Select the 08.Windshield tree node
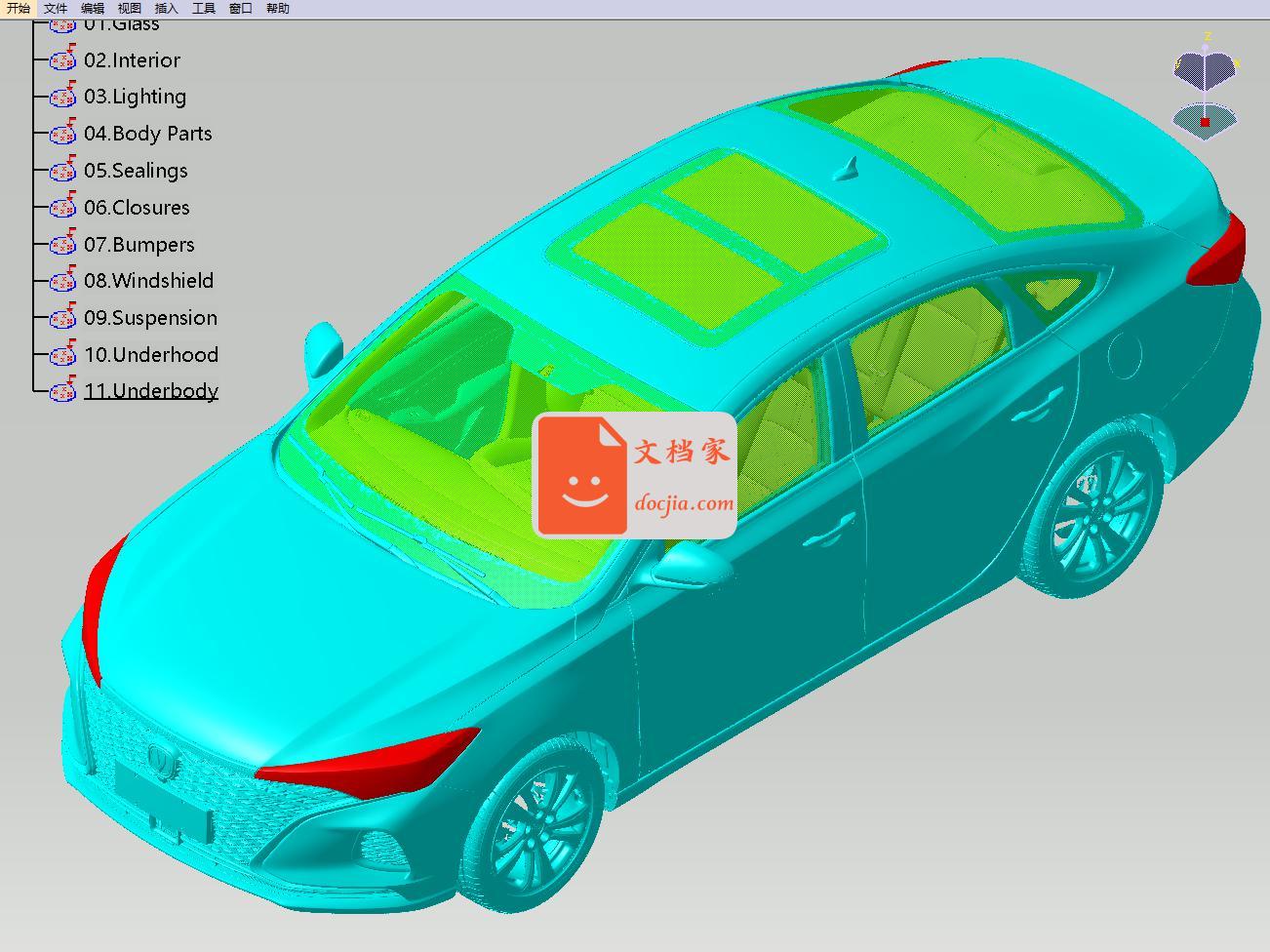This screenshot has height=952, width=1270. pyautogui.click(x=148, y=281)
